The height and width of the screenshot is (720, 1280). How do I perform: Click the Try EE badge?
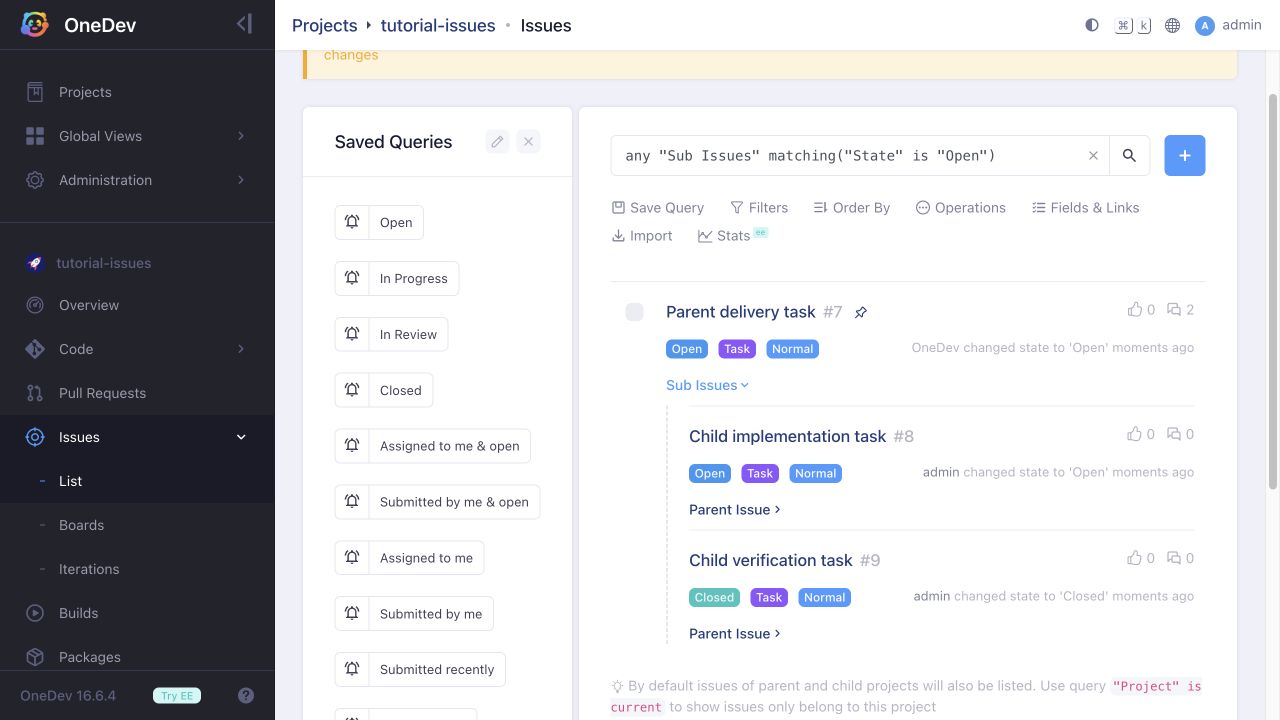pyautogui.click(x=177, y=696)
